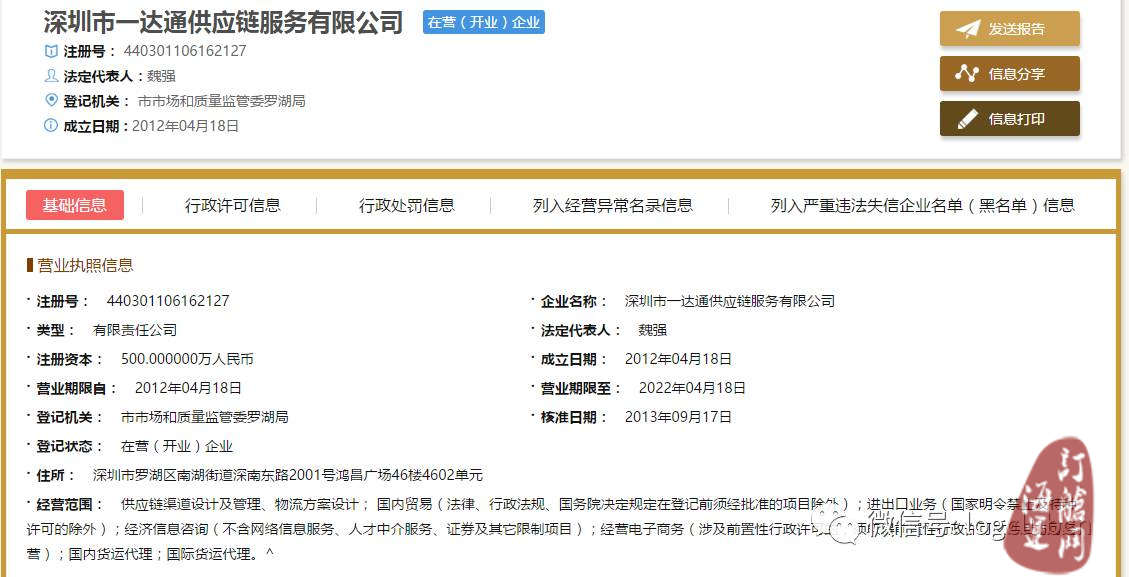This screenshot has width=1129, height=577.
Task: Share info with 信息分享 button
Action: pos(1009,73)
